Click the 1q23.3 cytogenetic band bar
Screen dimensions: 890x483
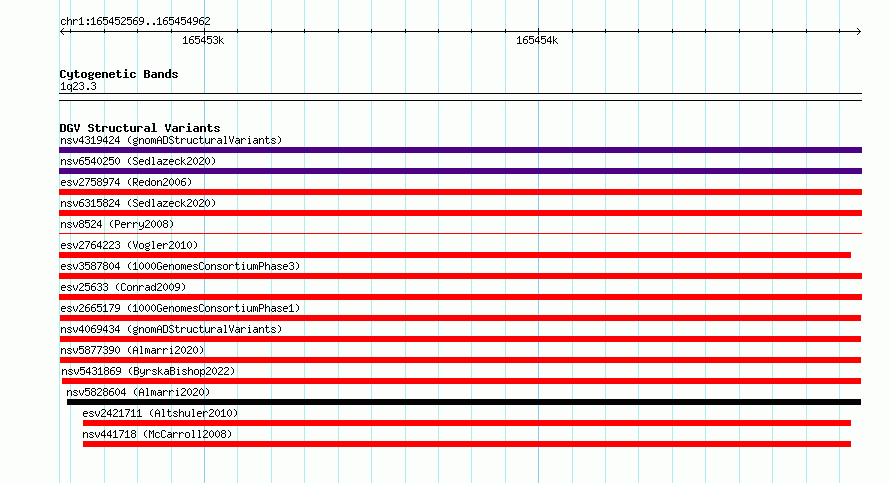pyautogui.click(x=460, y=97)
